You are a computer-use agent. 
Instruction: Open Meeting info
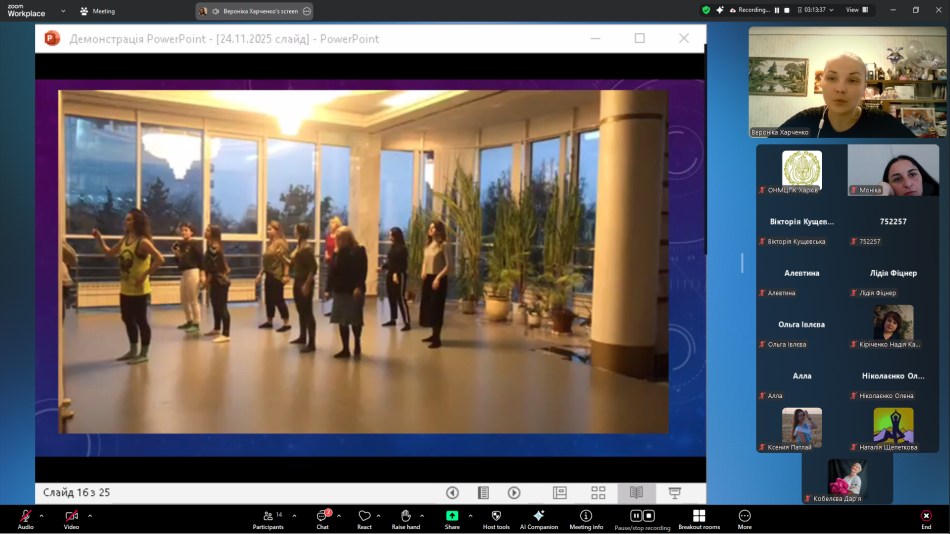pos(586,516)
